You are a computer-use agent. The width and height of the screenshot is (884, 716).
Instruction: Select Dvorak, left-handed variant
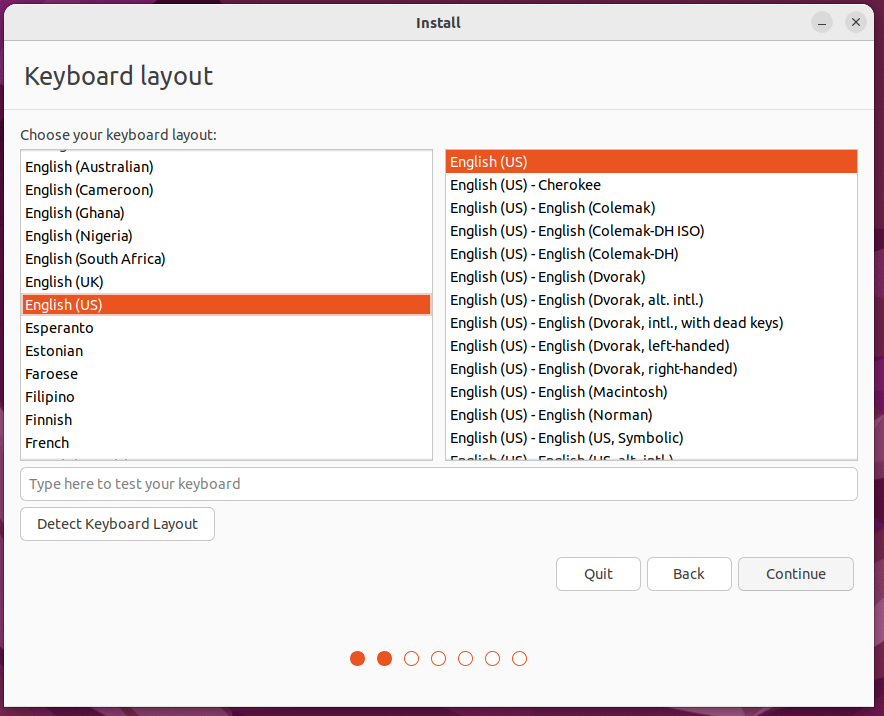(589, 346)
